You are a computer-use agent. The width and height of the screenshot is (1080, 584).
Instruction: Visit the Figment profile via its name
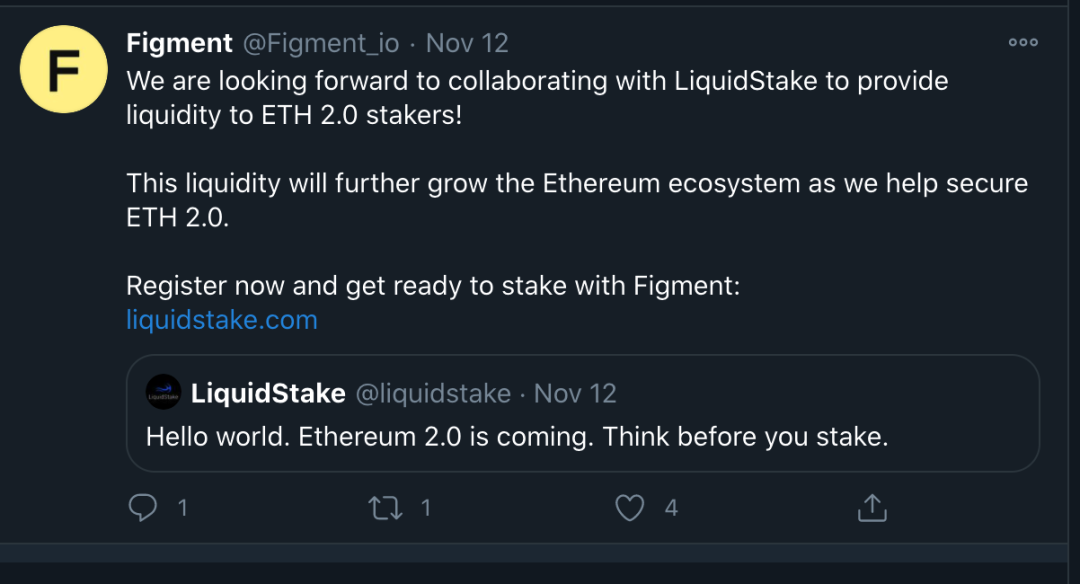tap(179, 42)
